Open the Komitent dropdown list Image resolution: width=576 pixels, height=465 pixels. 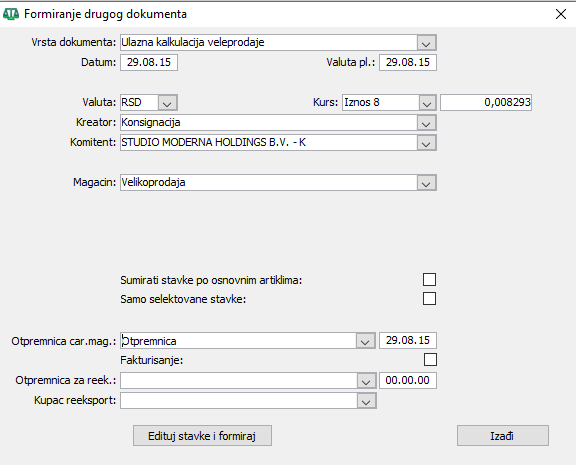(x=426, y=143)
